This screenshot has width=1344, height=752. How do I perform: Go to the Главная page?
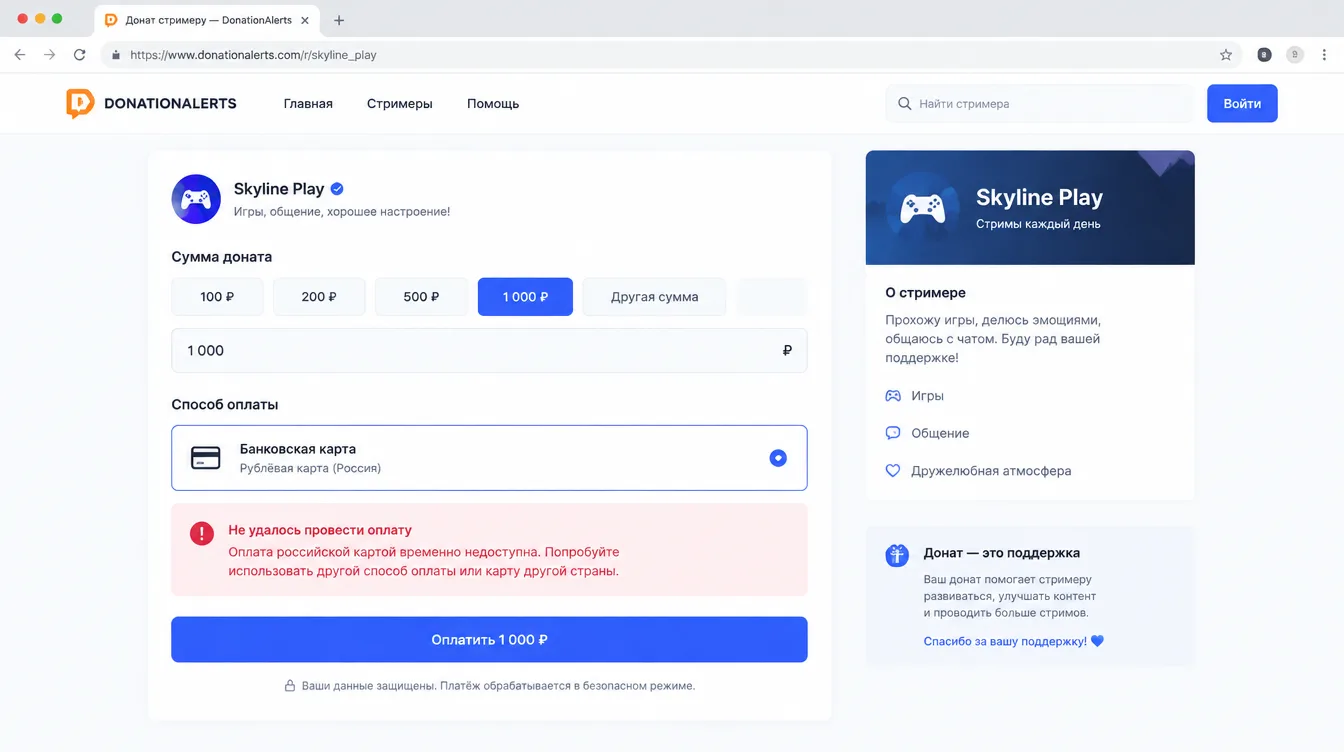tap(308, 103)
